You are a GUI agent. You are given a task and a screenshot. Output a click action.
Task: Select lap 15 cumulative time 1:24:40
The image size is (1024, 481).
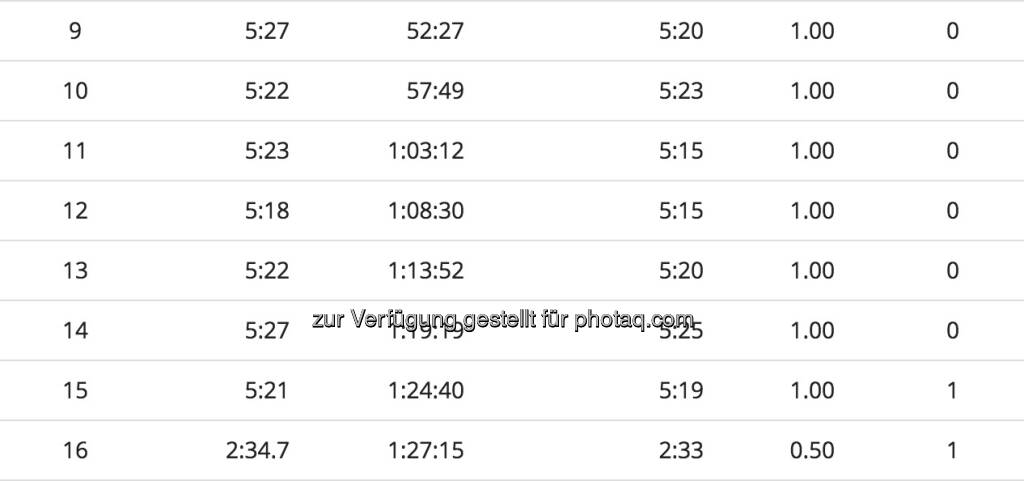pos(426,390)
